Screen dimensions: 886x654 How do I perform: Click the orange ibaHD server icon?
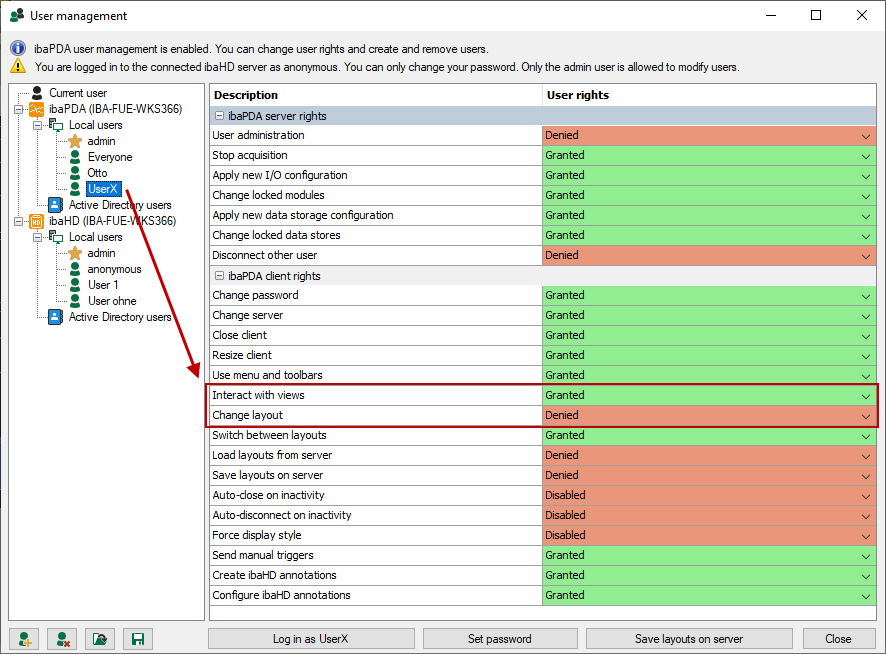point(36,221)
